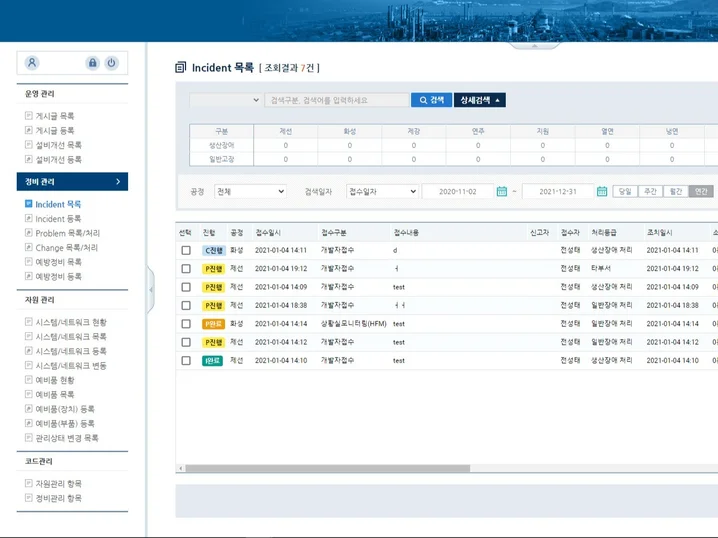Screen dimensions: 718x538
Task: Open Incident 등록 in the sidebar
Action: coord(58,218)
